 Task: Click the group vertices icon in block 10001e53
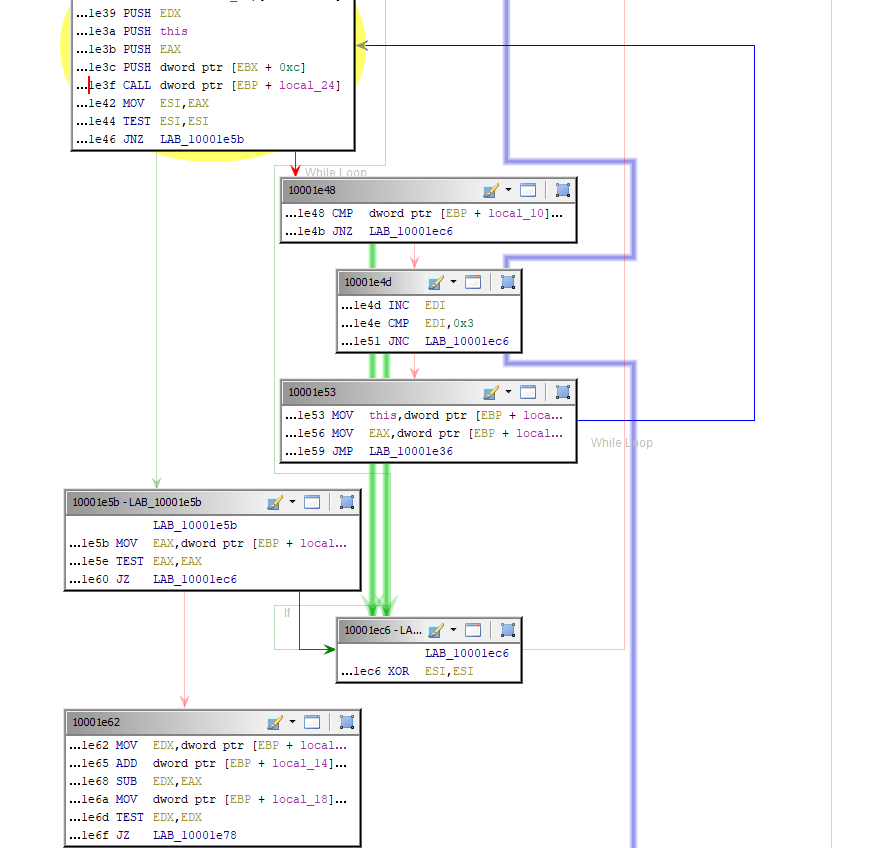coord(562,391)
